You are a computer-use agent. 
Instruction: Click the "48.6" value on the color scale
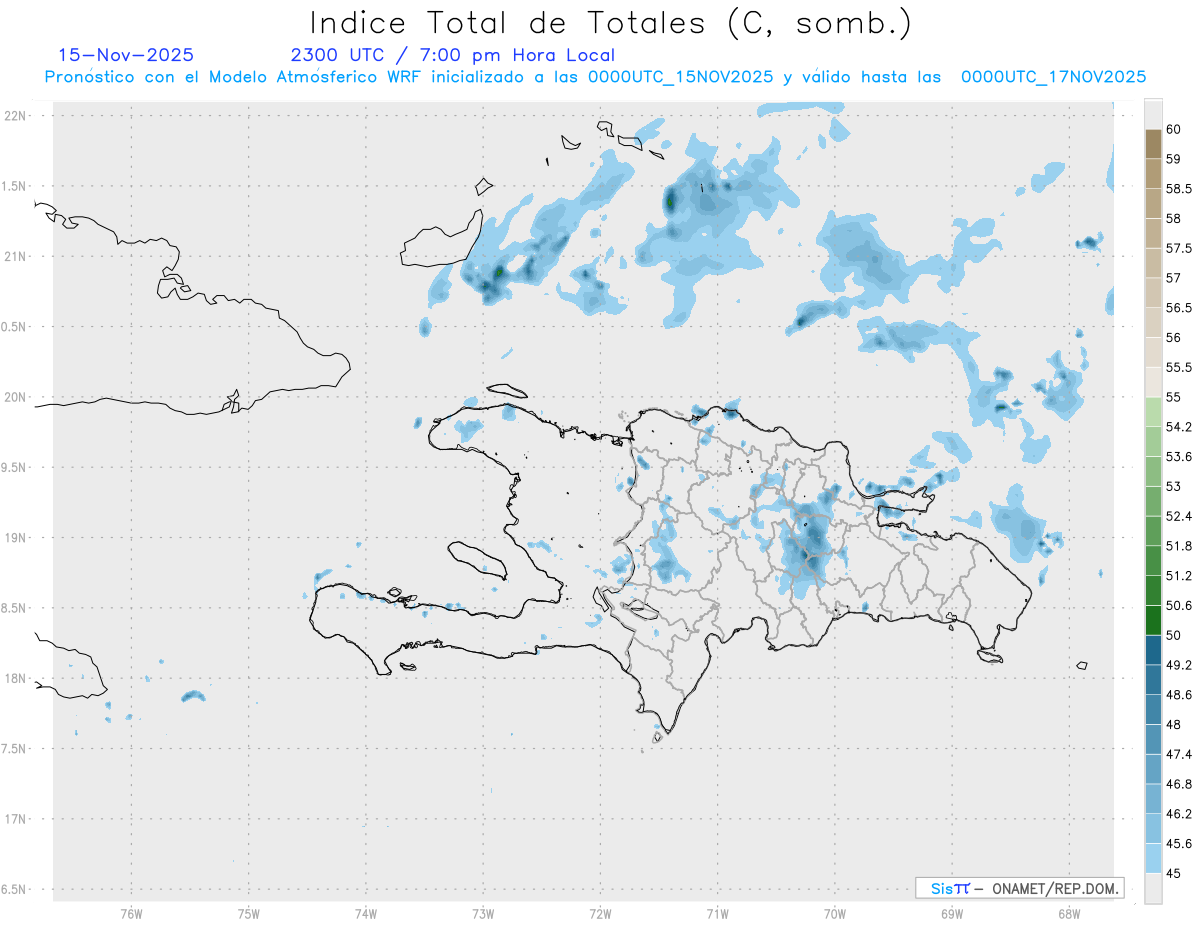click(1178, 695)
